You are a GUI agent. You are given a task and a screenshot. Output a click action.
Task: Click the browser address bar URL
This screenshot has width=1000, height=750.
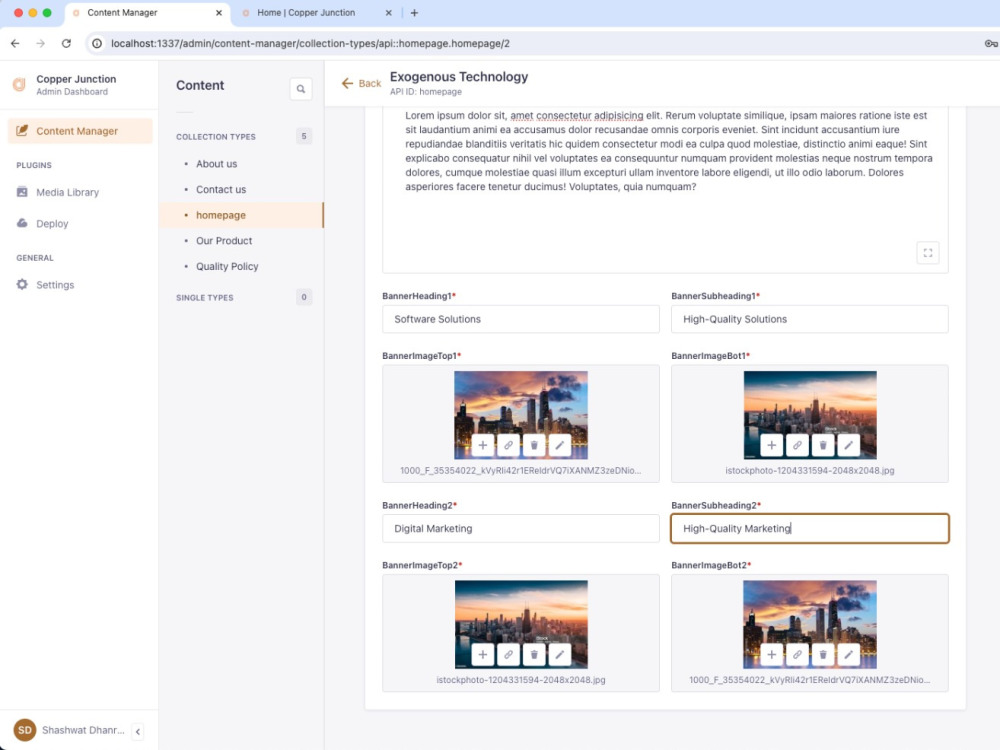point(310,43)
